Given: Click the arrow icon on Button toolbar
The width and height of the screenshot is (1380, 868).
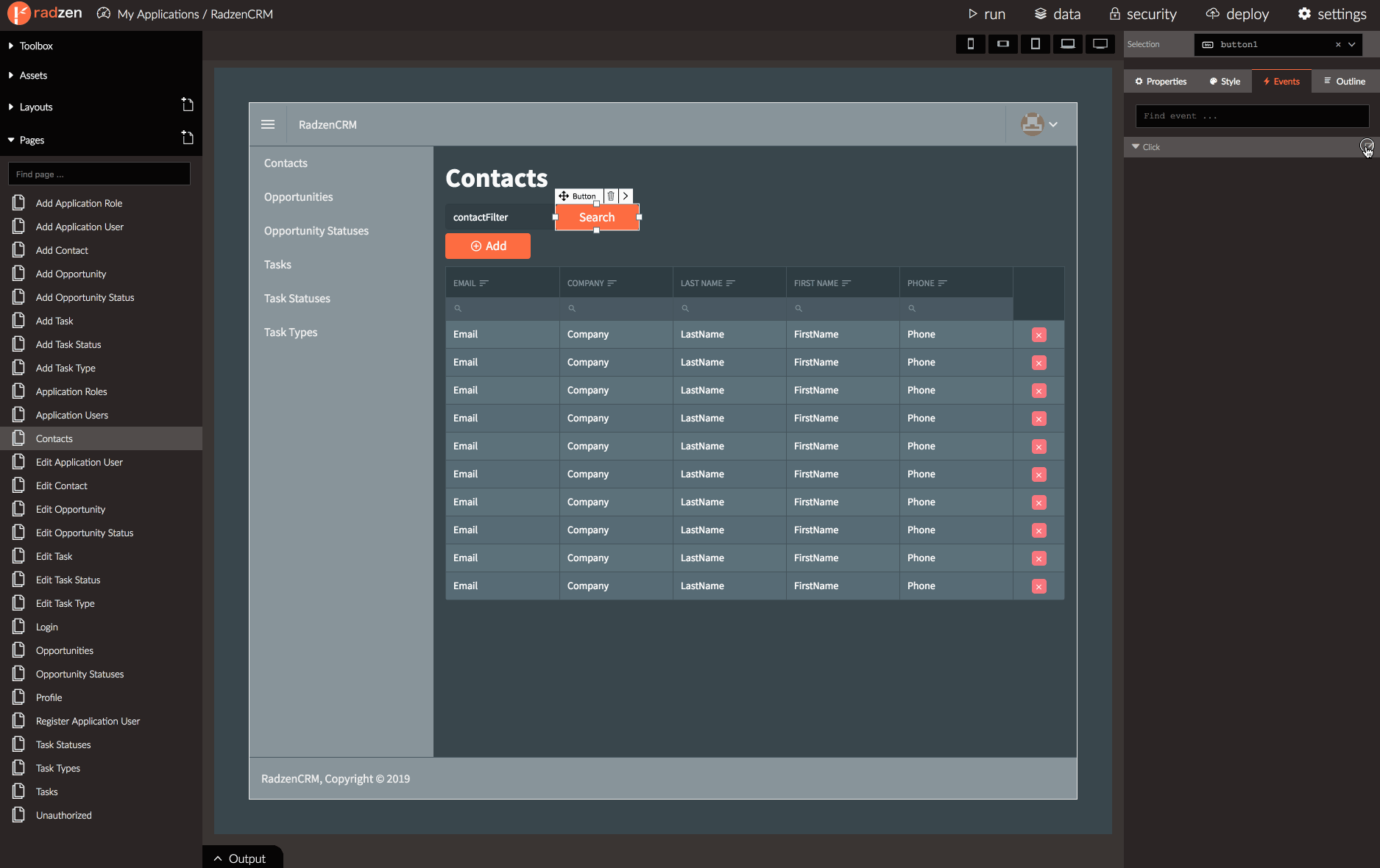Looking at the screenshot, I should click(626, 196).
